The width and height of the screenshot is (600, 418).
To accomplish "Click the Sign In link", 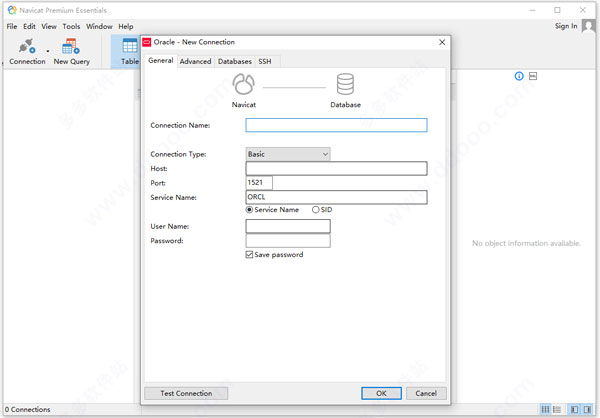I will coord(566,26).
